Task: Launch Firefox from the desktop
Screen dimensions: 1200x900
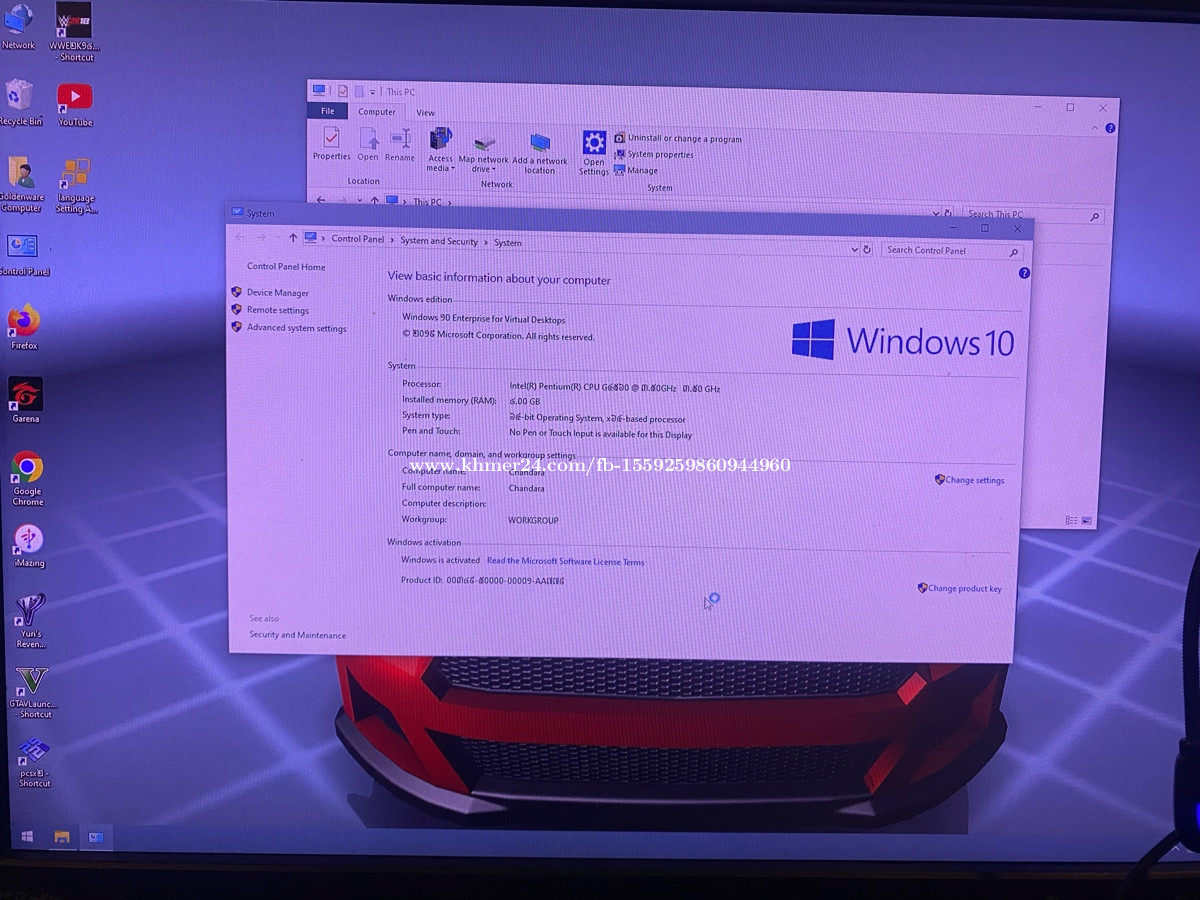Action: click(x=23, y=327)
